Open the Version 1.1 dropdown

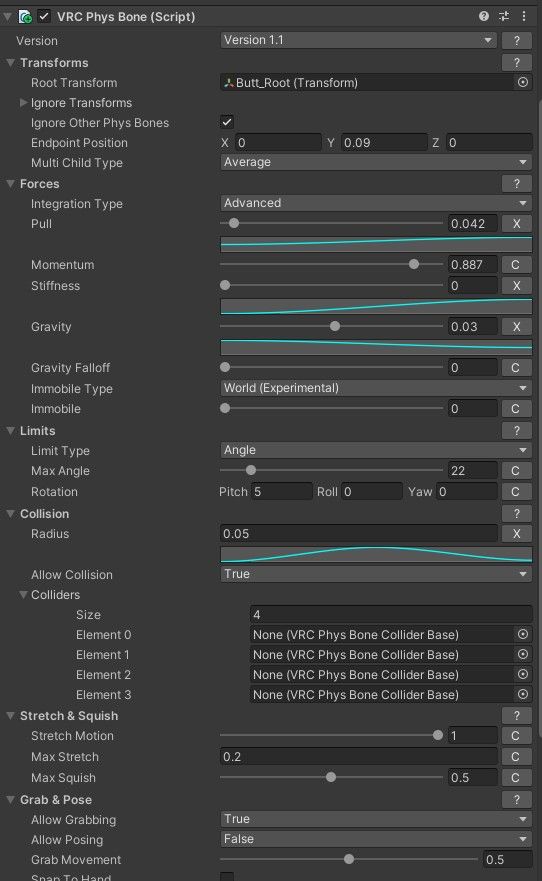358,40
